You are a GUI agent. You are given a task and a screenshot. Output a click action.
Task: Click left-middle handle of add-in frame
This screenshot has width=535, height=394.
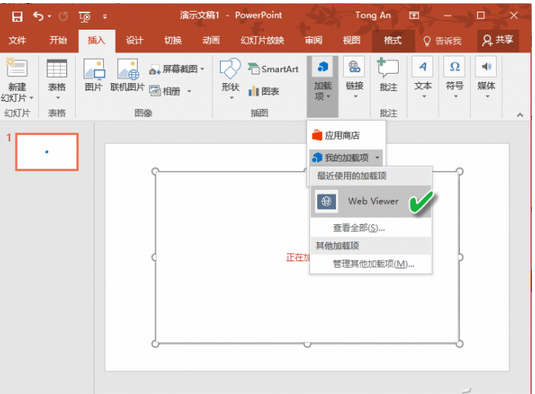coord(155,257)
